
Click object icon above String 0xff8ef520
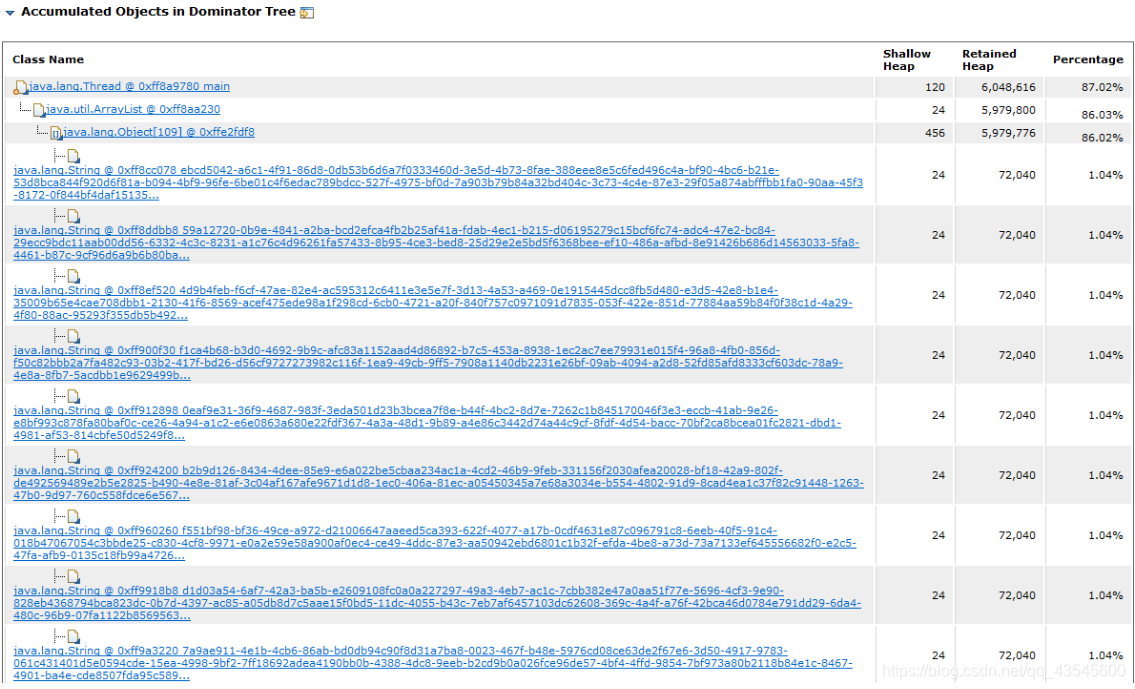pos(73,276)
